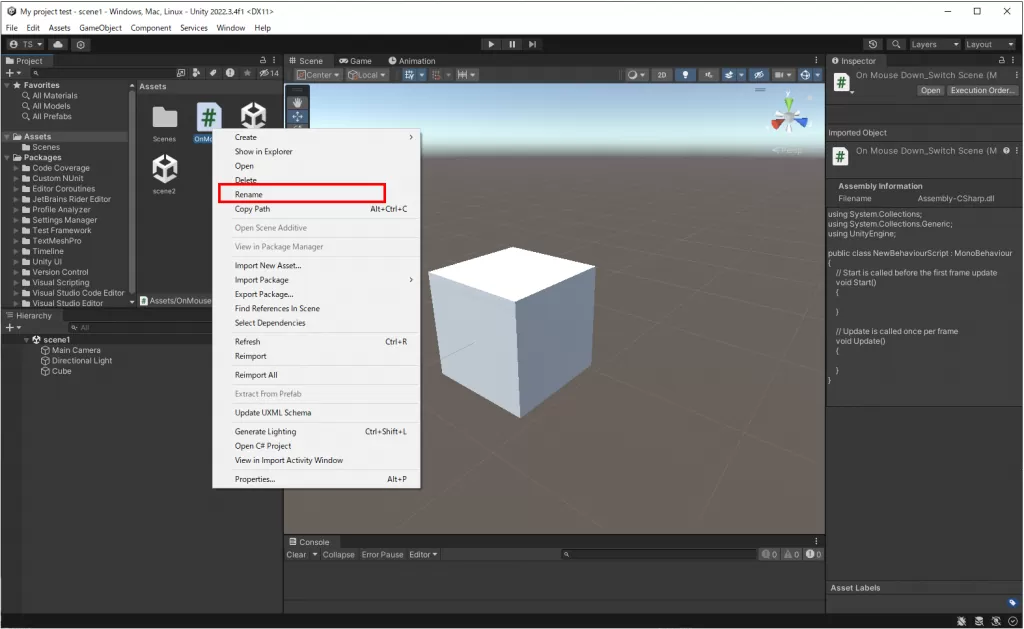The width and height of the screenshot is (1024, 629).
Task: Select the Move tool in Scene overlay
Action: point(298,117)
